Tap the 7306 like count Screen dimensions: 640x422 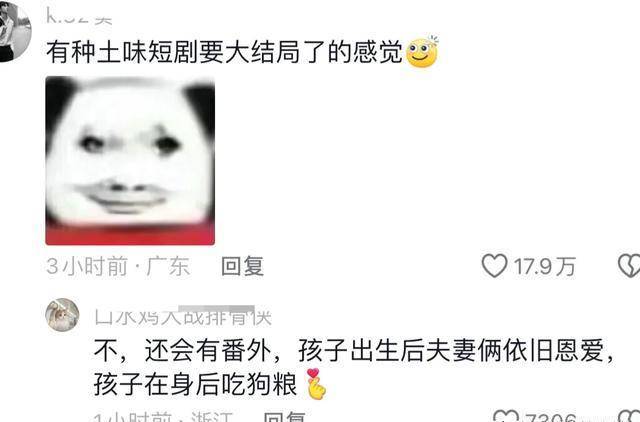(550, 417)
